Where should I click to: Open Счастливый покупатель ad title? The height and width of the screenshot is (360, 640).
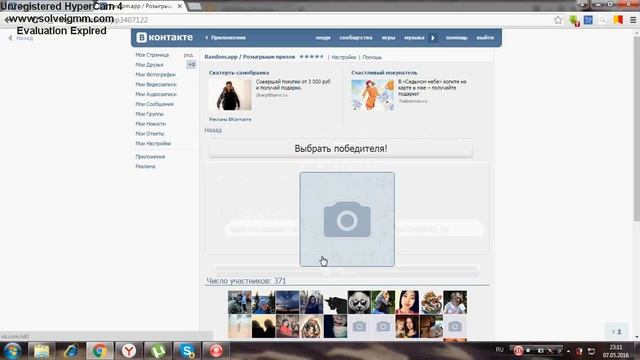click(x=384, y=73)
